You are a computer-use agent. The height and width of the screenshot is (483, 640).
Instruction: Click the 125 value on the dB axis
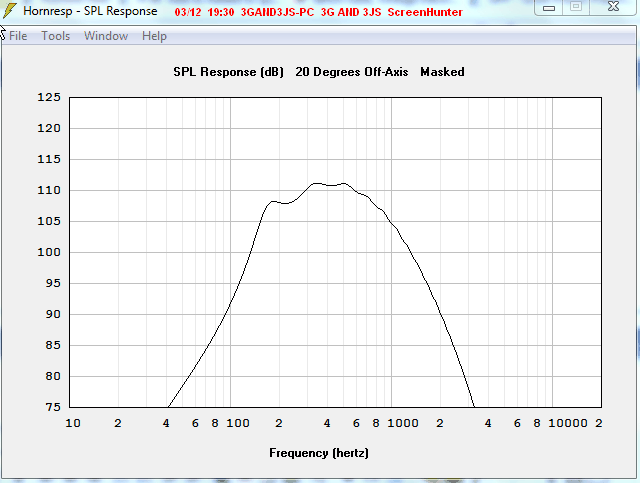coord(49,97)
